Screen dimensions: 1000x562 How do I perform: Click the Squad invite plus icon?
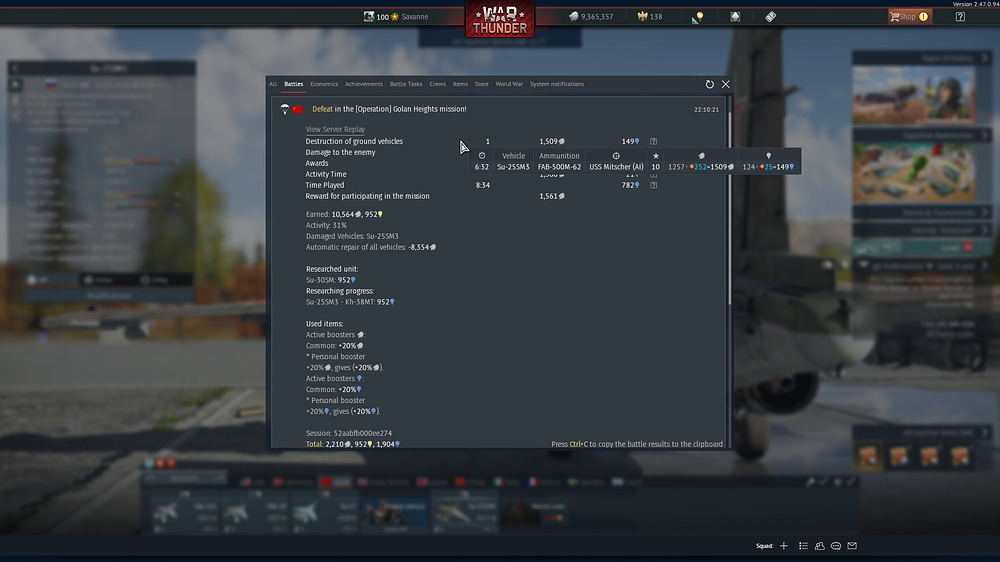(x=784, y=546)
